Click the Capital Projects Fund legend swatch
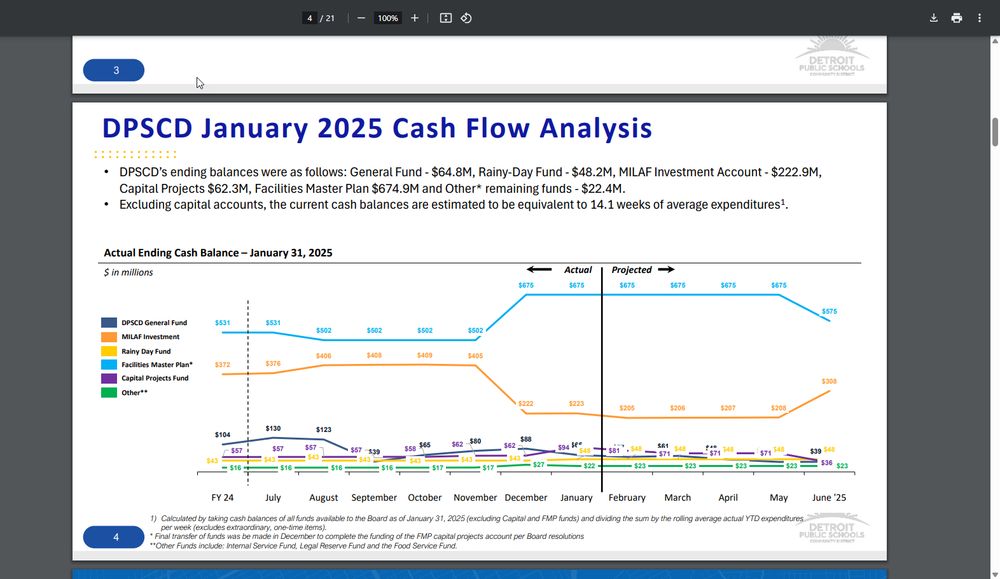Image resolution: width=1000 pixels, height=579 pixels. click(x=109, y=378)
